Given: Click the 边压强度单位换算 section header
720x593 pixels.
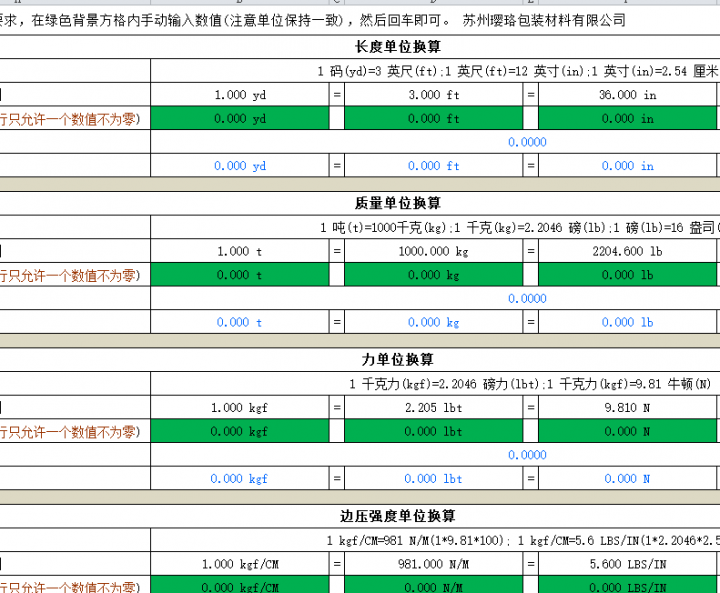Looking at the screenshot, I should [x=397, y=516].
